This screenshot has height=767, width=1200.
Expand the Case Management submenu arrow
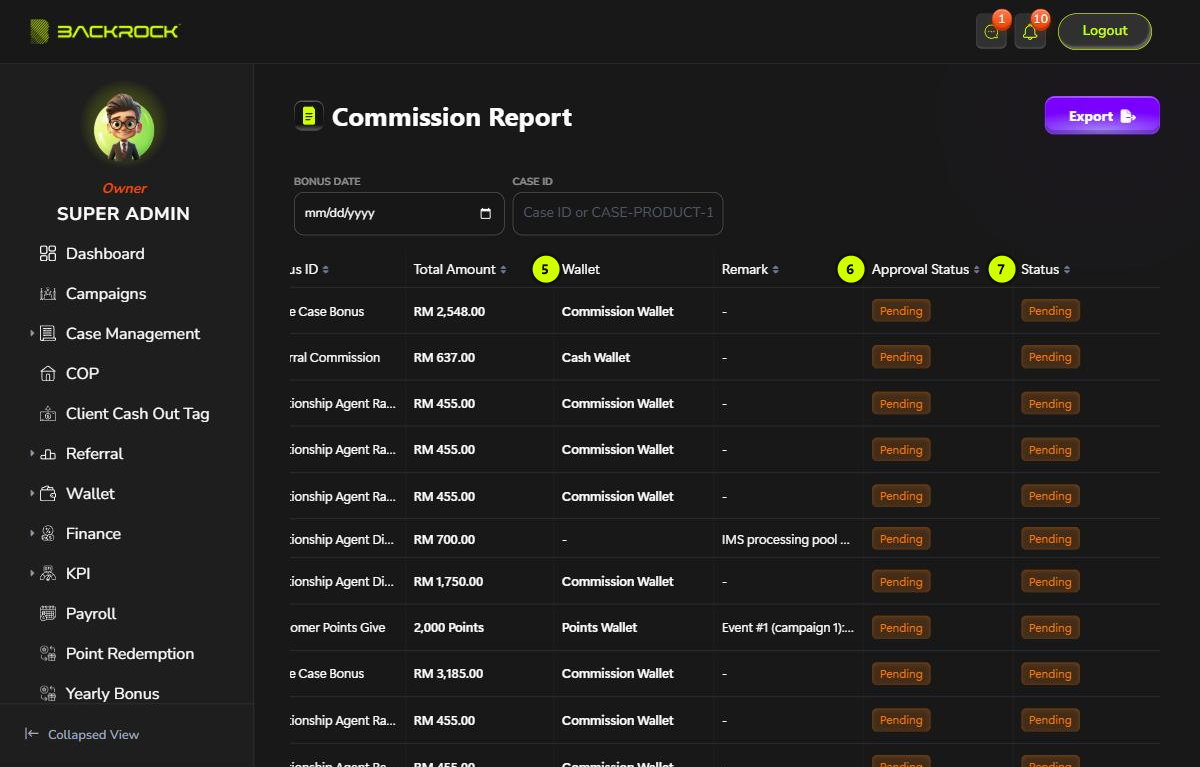point(32,334)
